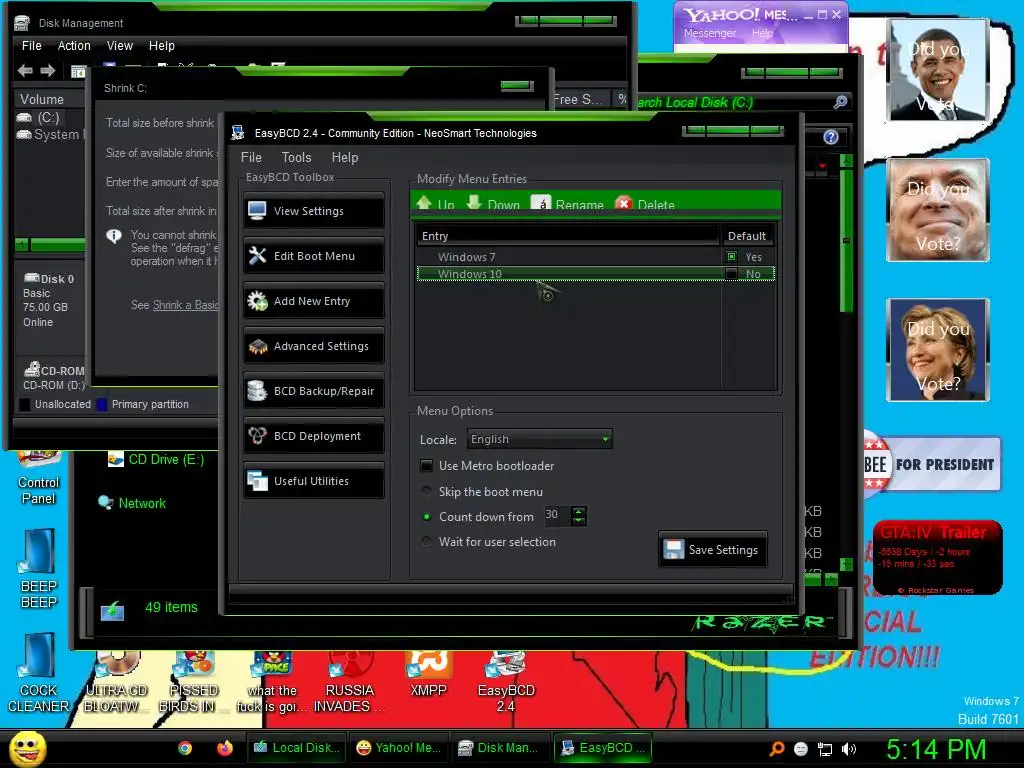The height and width of the screenshot is (768, 1024).
Task: Rename the selected boot entry
Action: 568,204
